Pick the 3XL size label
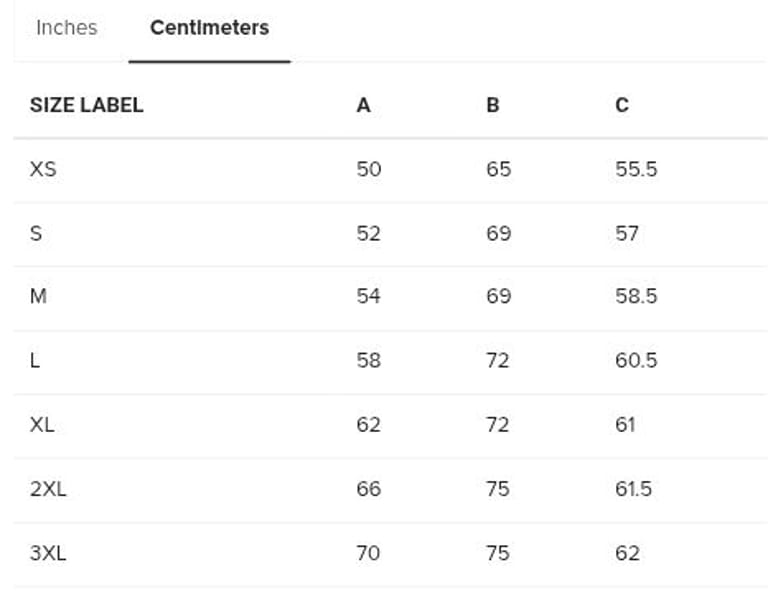This screenshot has width=768, height=613. [48, 553]
